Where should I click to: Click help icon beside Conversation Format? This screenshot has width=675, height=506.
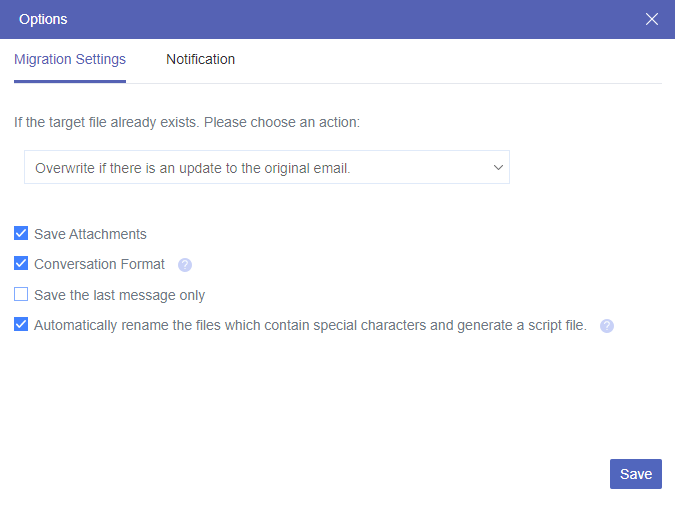[x=184, y=265]
